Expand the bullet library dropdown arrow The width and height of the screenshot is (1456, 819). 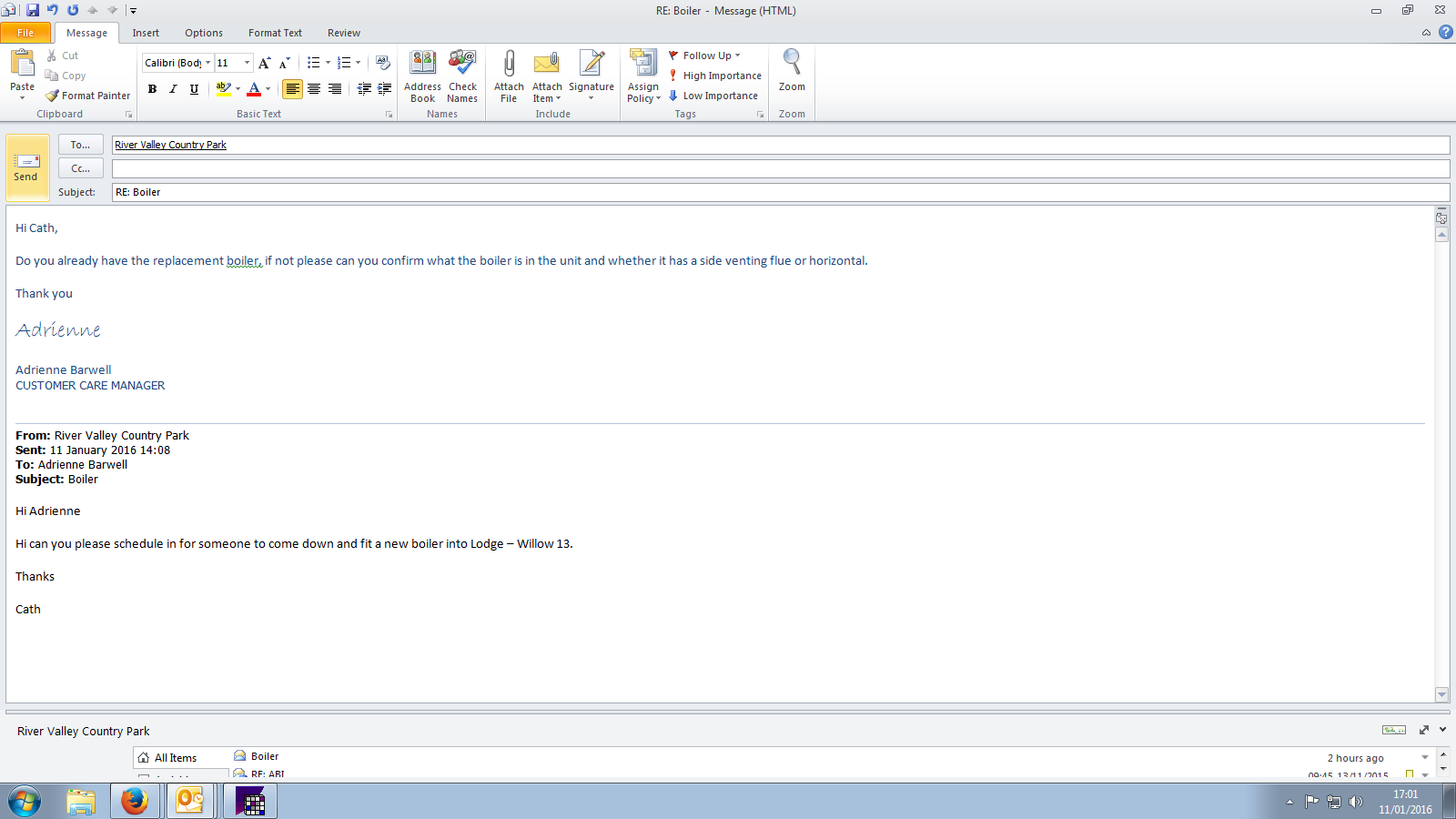tap(328, 63)
